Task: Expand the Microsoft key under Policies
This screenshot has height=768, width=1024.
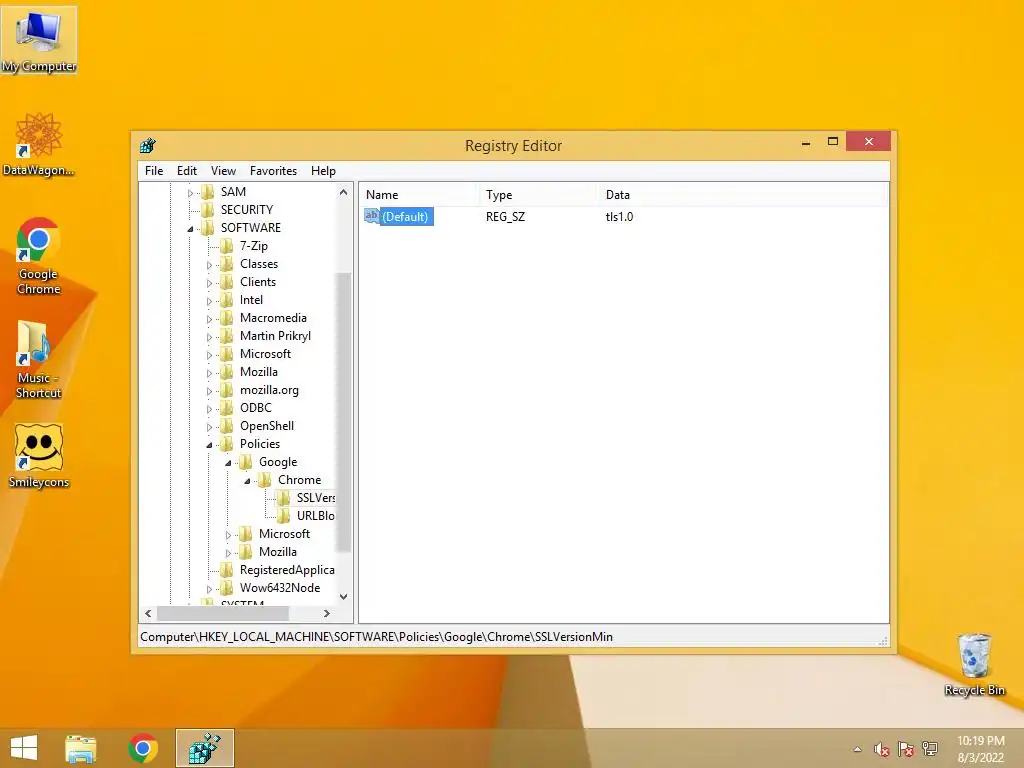Action: point(228,535)
